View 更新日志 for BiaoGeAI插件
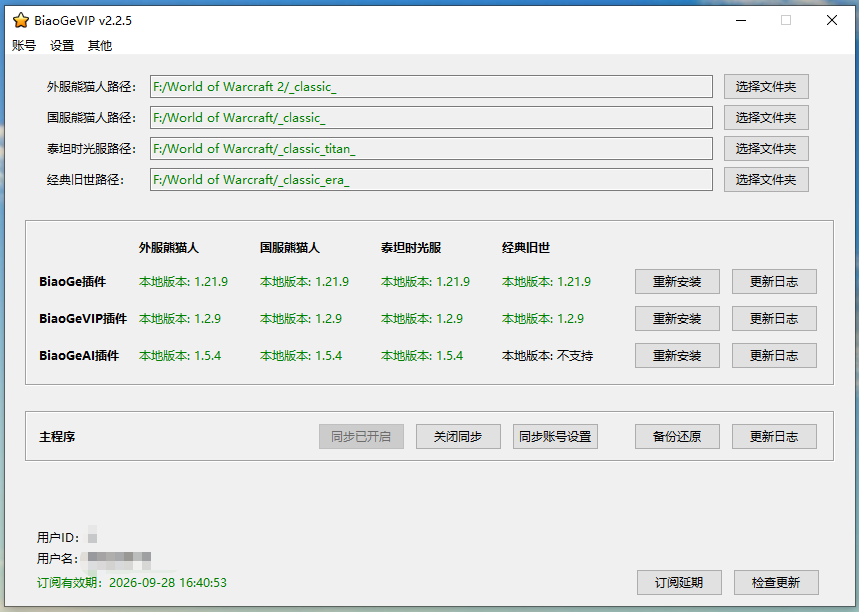The image size is (859, 612). pos(774,356)
